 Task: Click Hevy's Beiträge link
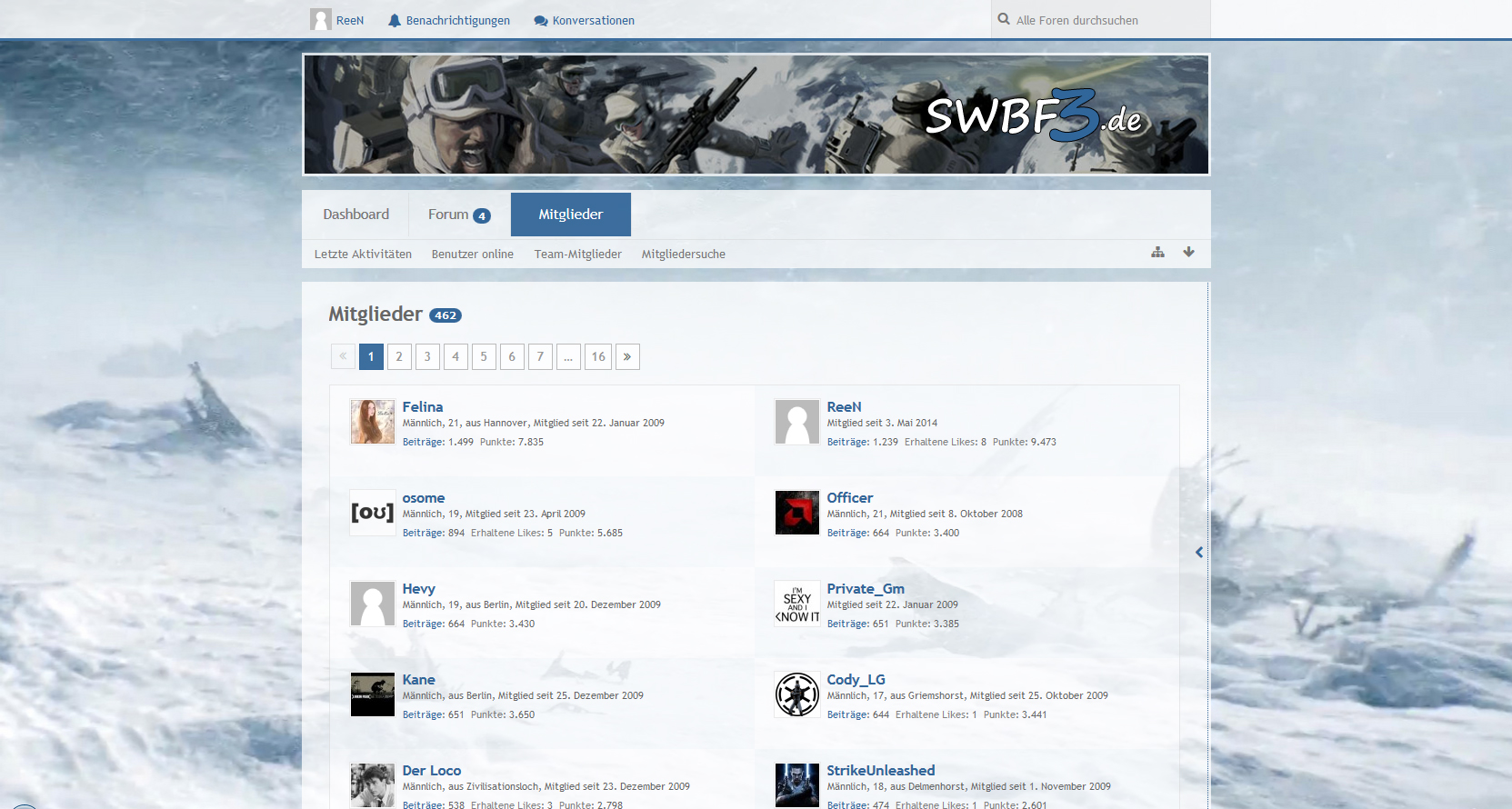pos(424,624)
